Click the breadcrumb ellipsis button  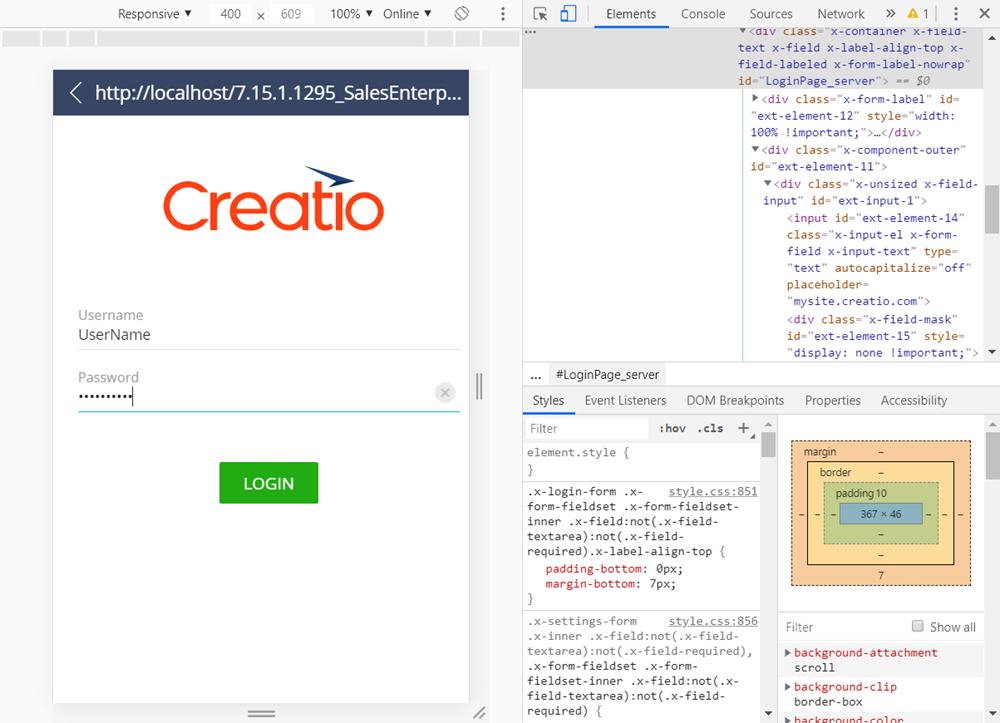tap(536, 375)
